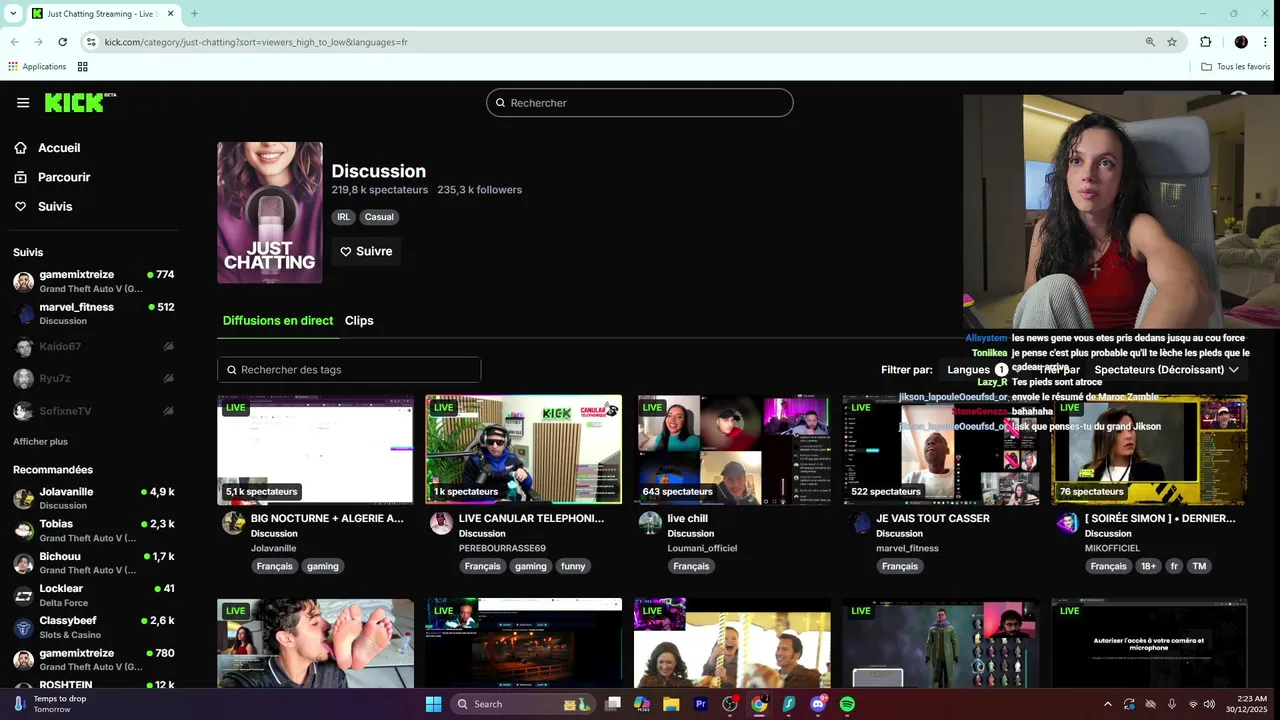Select funny tag on canular stream
Viewport: 1280px width, 720px height.
573,566
